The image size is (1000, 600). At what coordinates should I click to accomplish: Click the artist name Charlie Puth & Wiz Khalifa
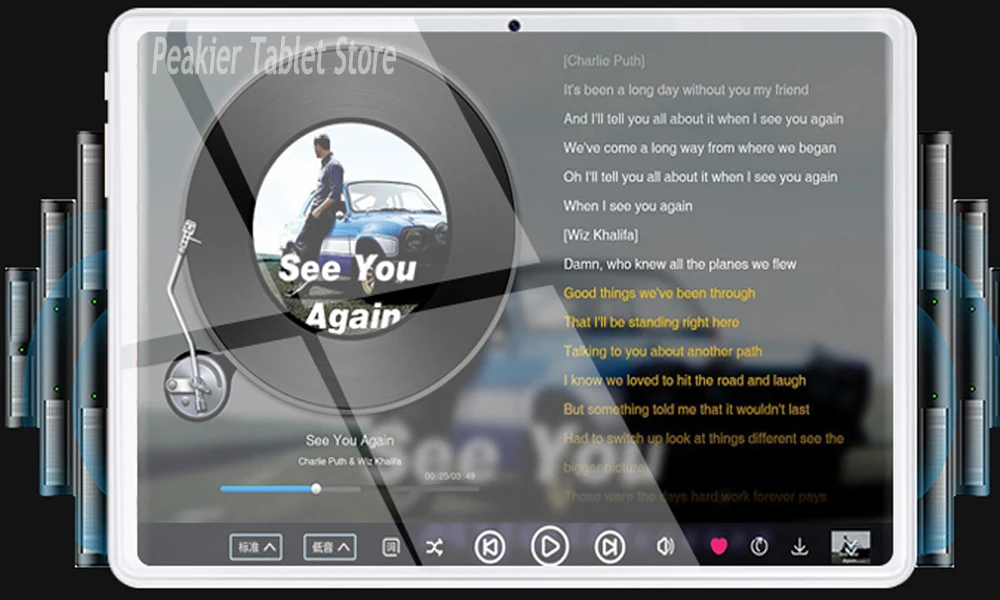click(349, 461)
